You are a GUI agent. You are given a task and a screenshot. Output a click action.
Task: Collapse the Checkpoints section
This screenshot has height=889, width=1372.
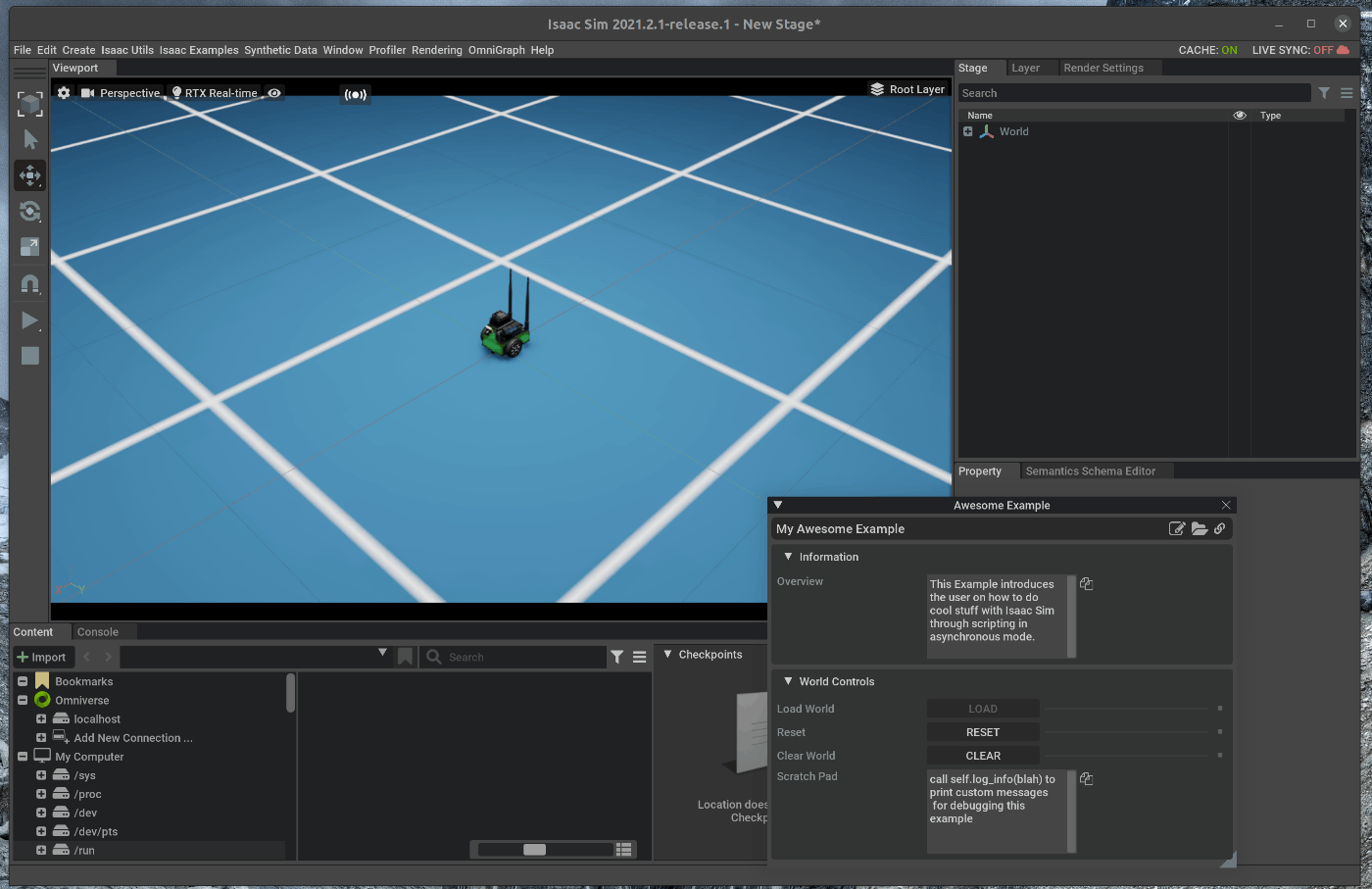668,654
